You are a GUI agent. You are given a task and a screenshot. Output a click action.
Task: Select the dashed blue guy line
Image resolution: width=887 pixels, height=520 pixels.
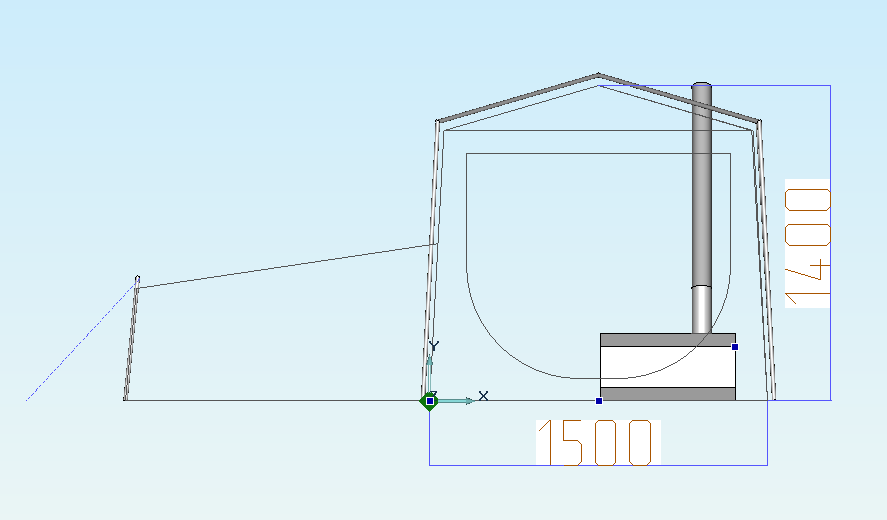point(80,344)
